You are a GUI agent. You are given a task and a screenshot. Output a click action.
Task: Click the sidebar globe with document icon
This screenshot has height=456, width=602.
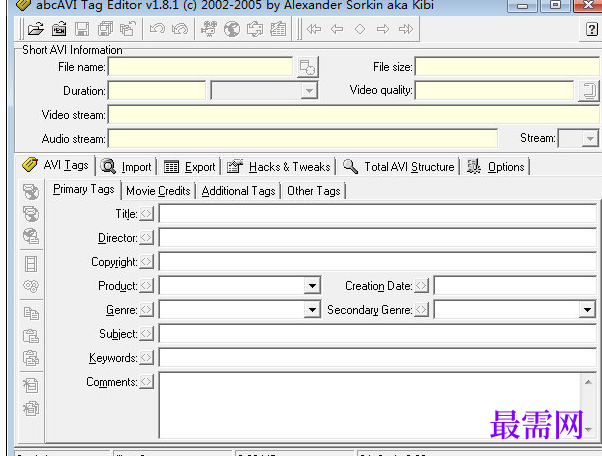coord(31,236)
